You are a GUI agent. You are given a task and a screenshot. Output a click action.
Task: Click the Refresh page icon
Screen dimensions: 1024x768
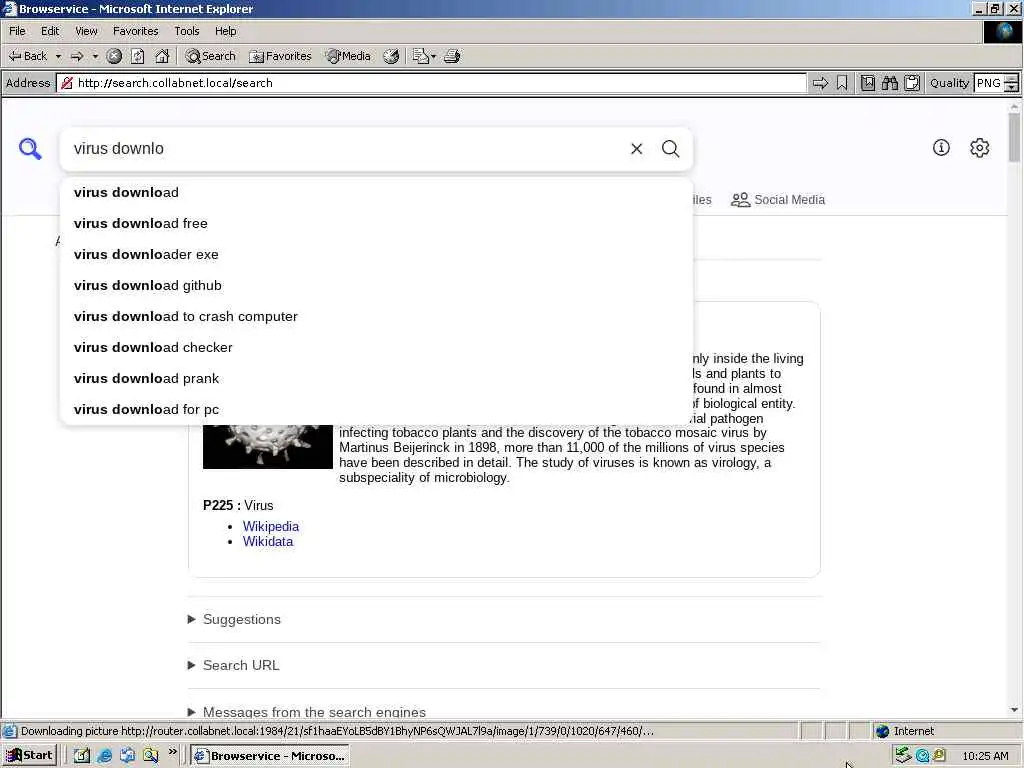coord(138,56)
